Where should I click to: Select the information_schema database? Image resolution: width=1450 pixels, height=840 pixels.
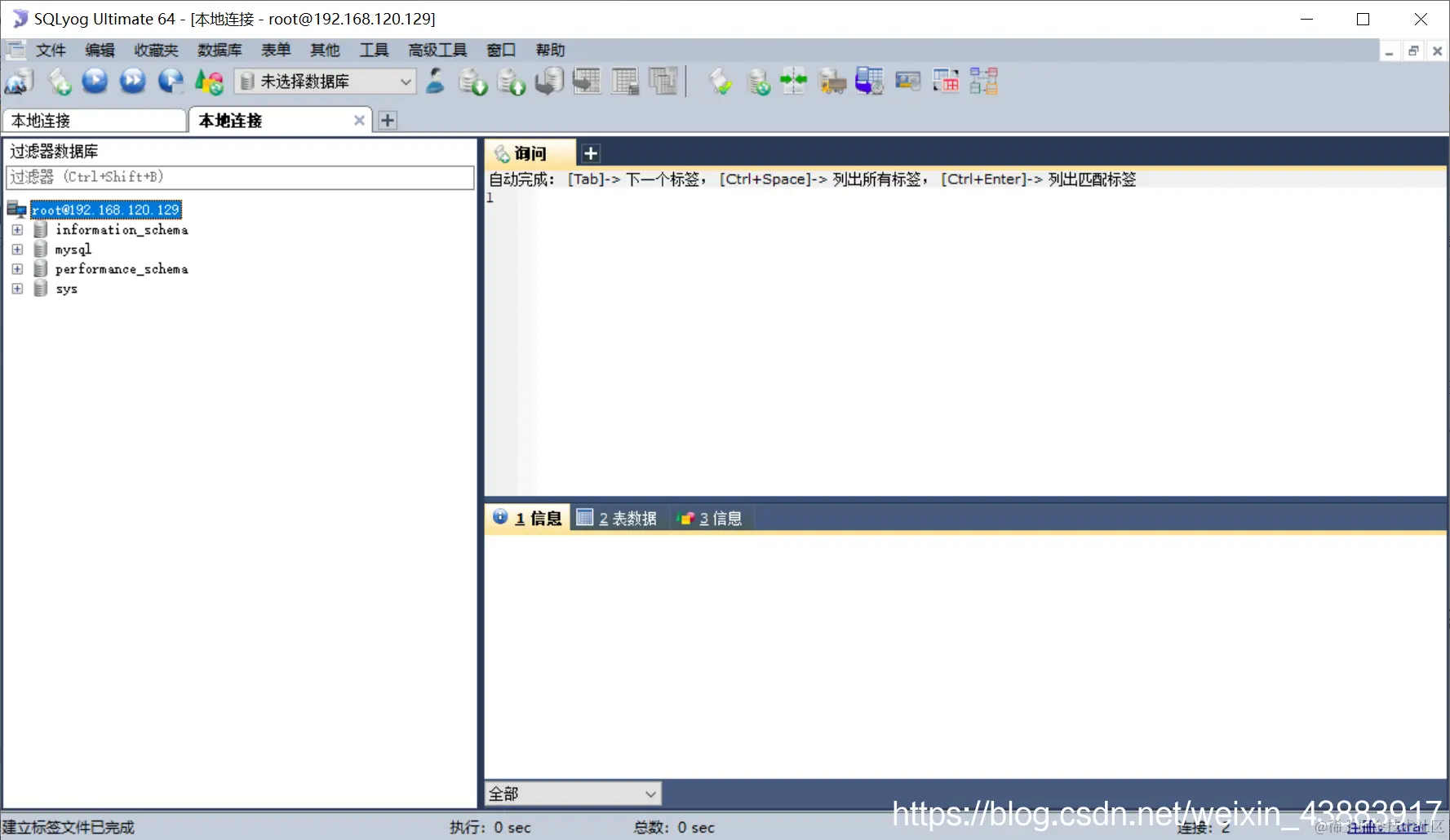tap(122, 230)
